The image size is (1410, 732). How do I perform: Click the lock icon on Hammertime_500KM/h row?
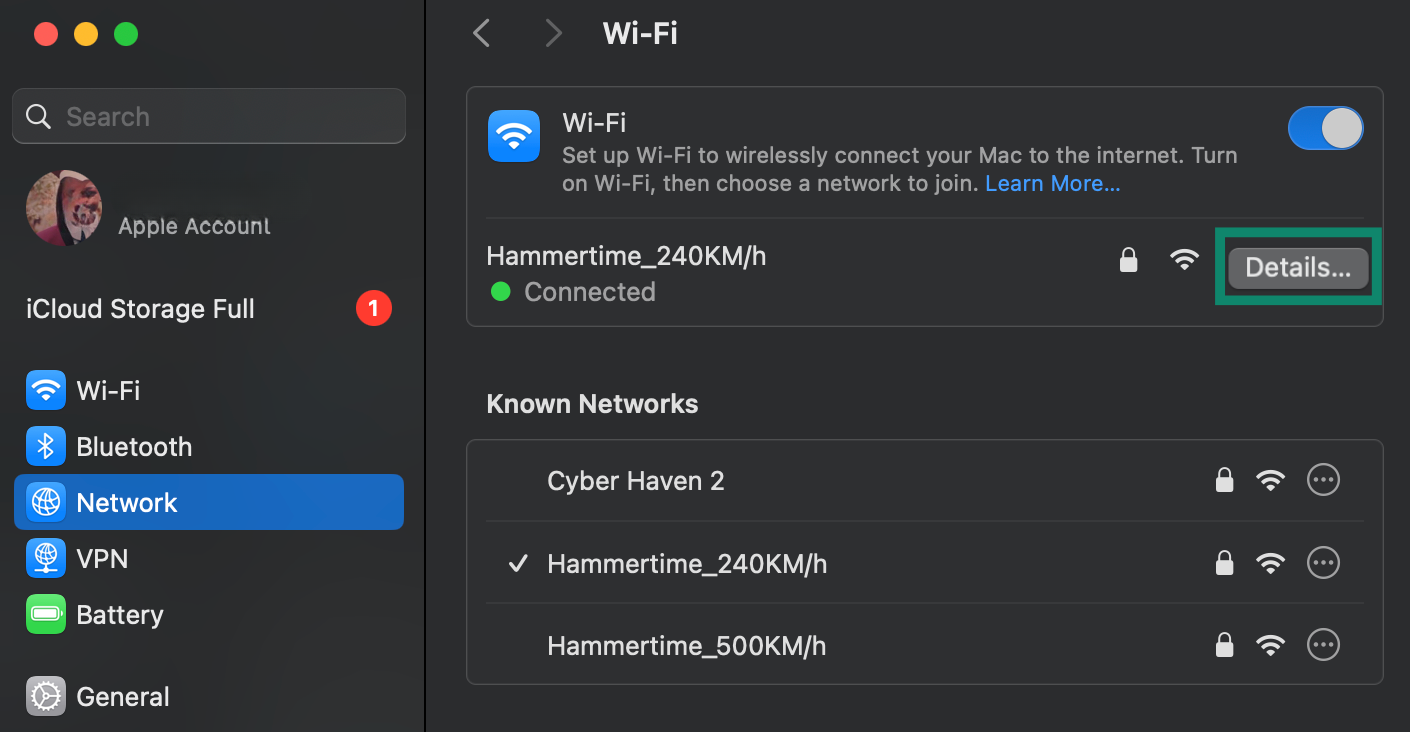point(1224,645)
